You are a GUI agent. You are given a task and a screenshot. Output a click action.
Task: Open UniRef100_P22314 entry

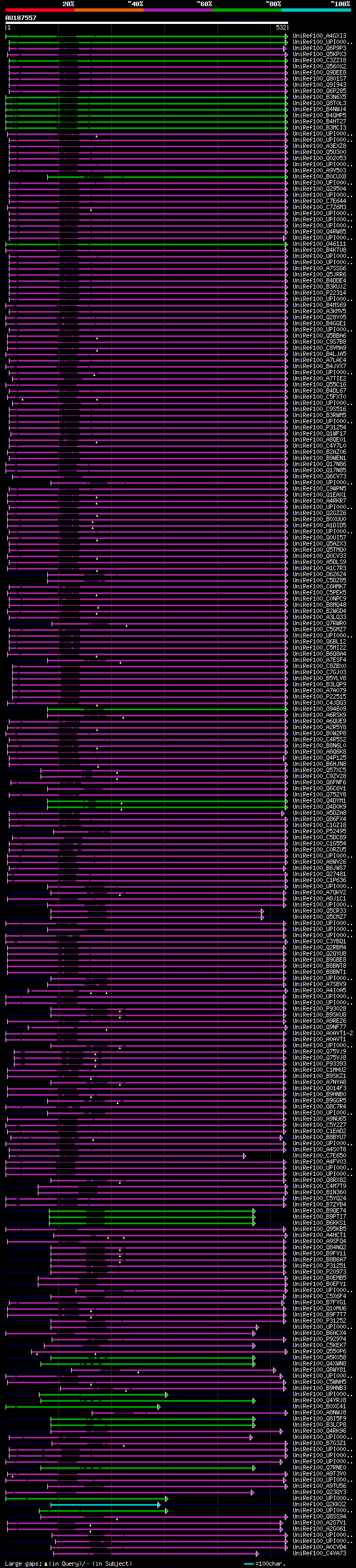click(x=319, y=293)
